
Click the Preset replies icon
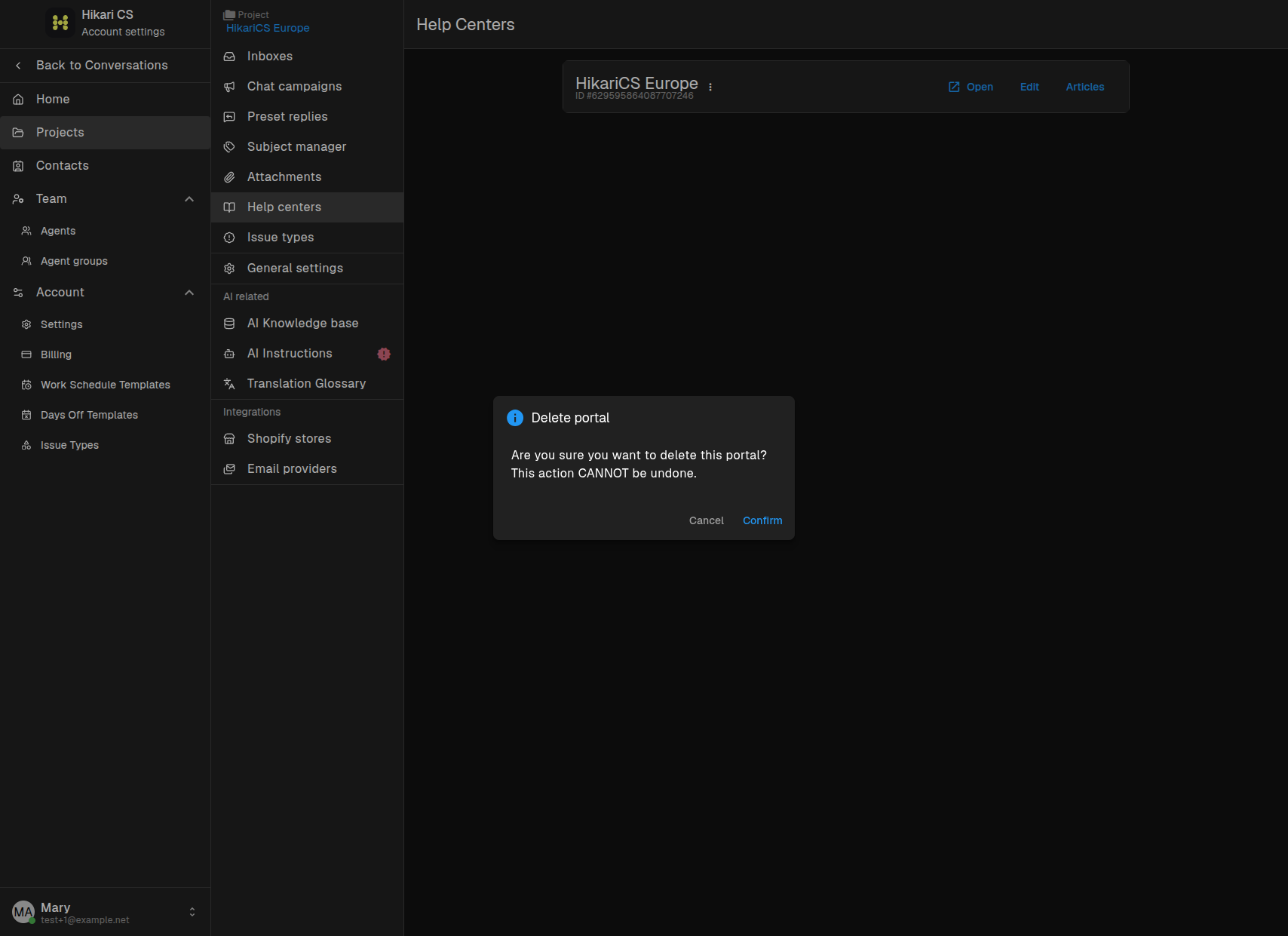(229, 117)
